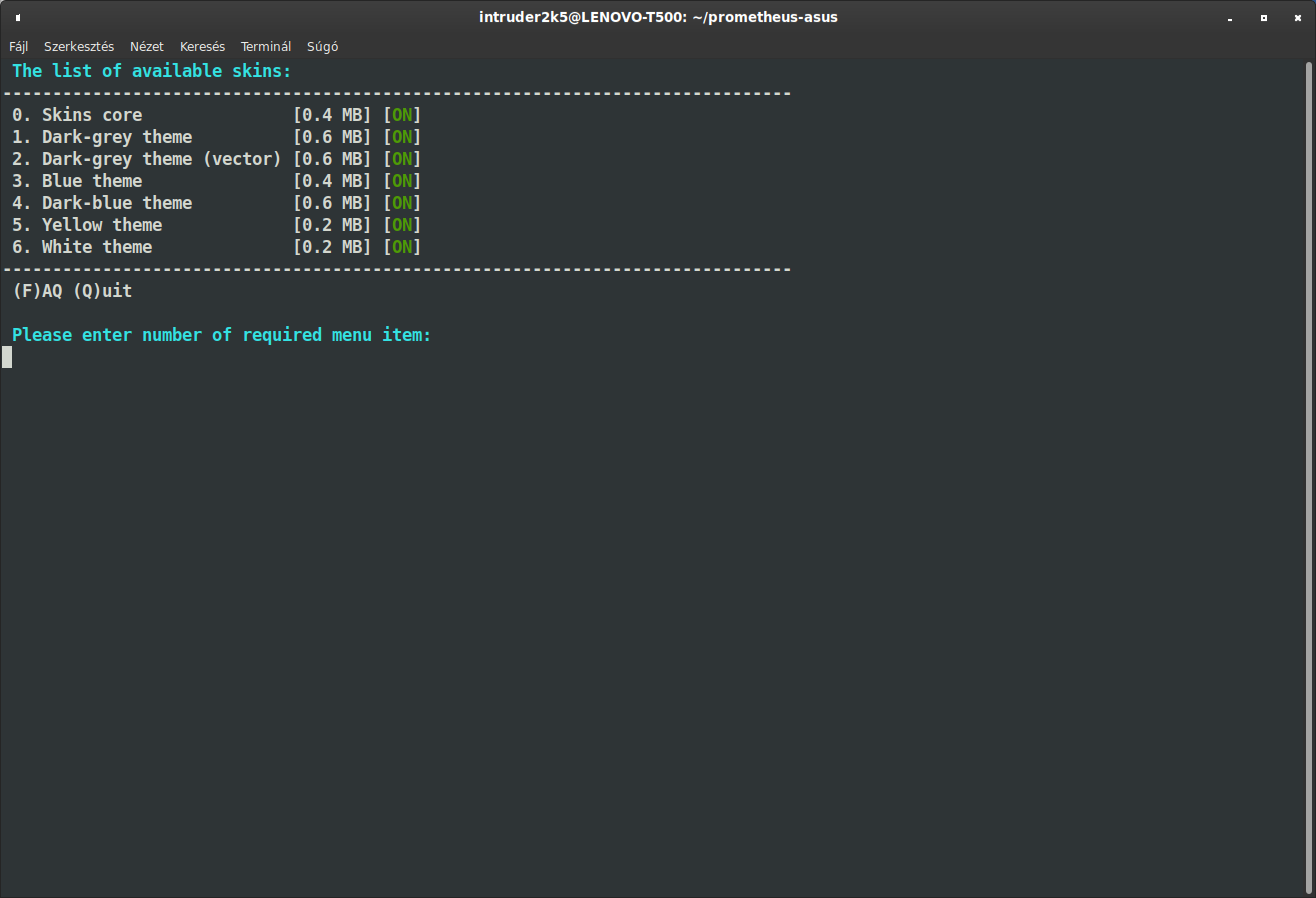Click the Dark-grey theme (vector) line
1316x898 pixels.
(x=217, y=159)
